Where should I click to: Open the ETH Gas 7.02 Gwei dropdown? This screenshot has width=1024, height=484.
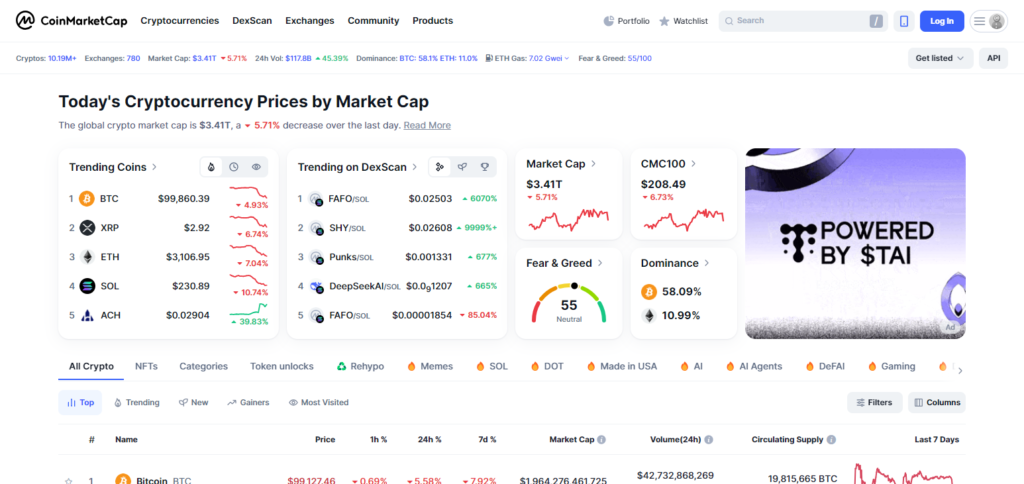pyautogui.click(x=549, y=58)
